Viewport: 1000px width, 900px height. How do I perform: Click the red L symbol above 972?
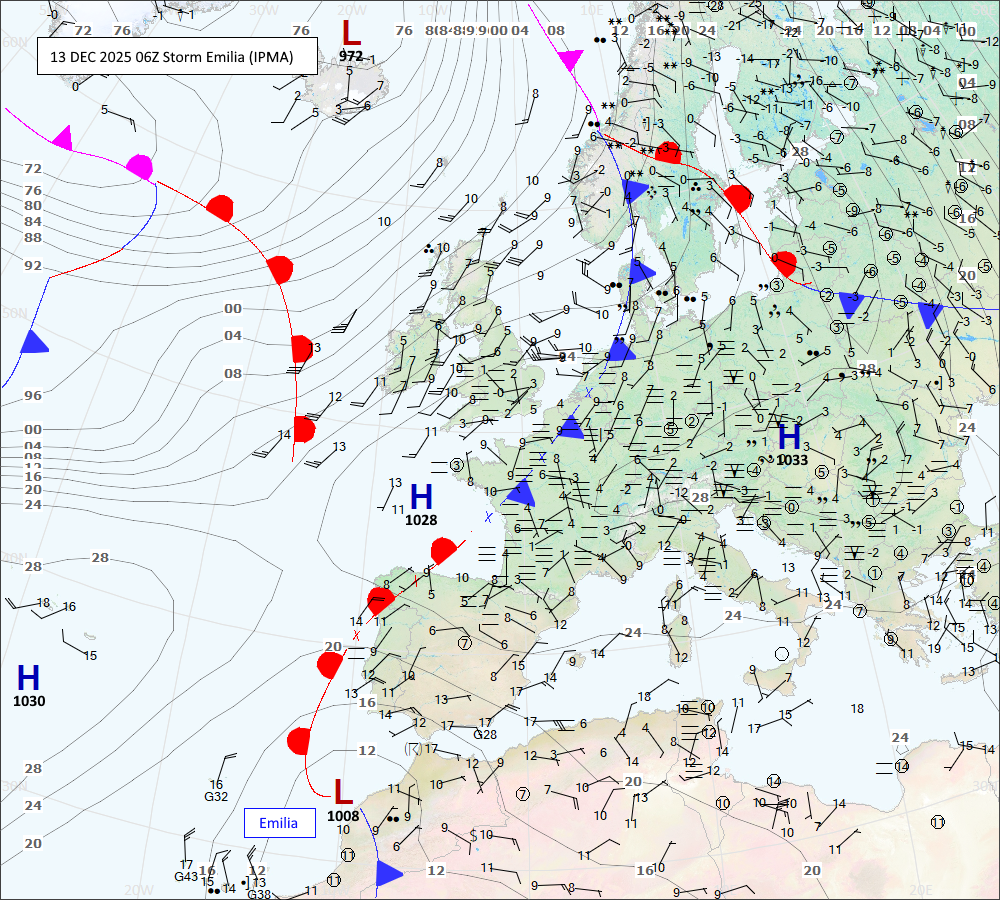[x=350, y=33]
